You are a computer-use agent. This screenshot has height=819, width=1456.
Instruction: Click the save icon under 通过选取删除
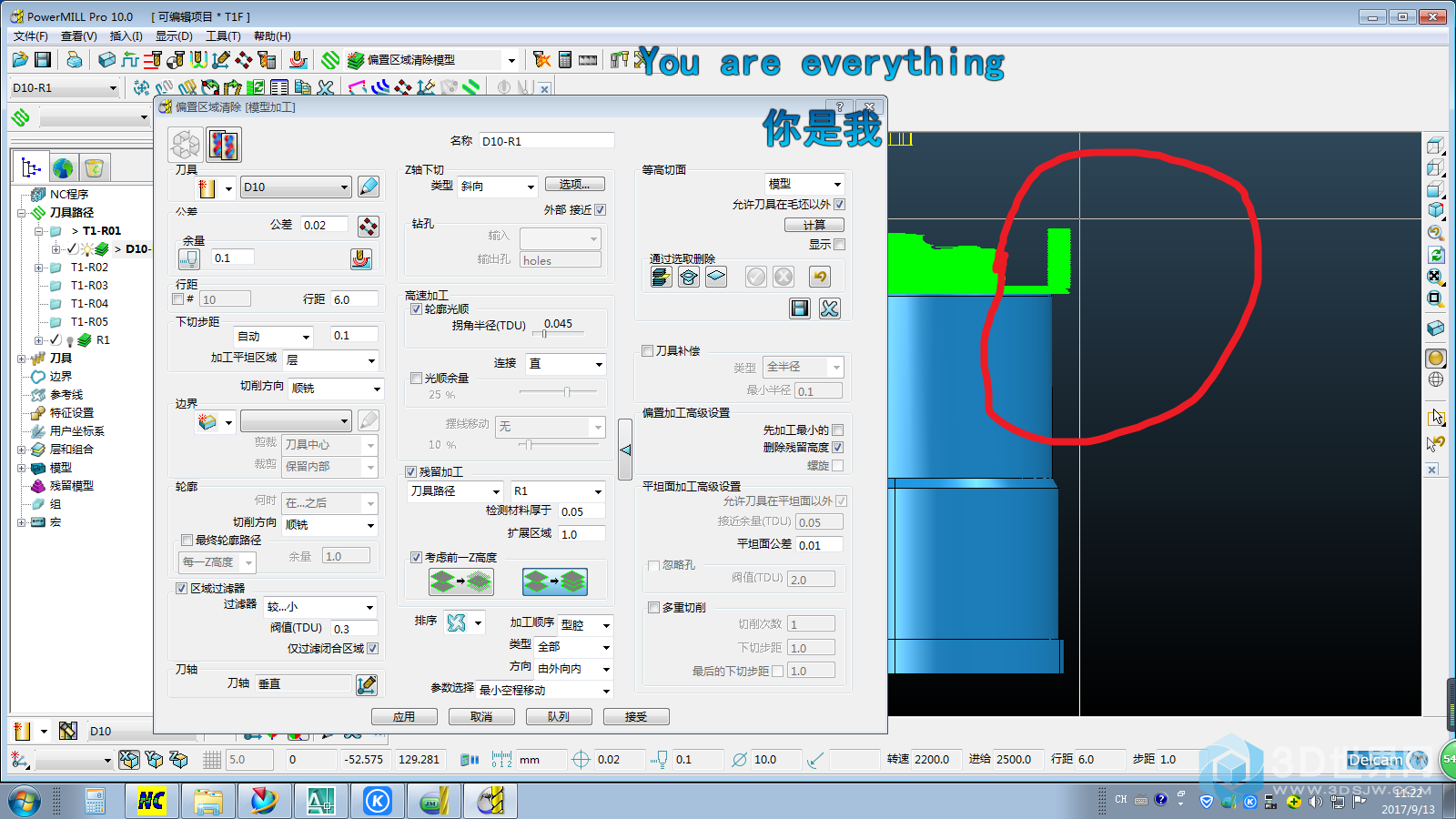pyautogui.click(x=800, y=308)
